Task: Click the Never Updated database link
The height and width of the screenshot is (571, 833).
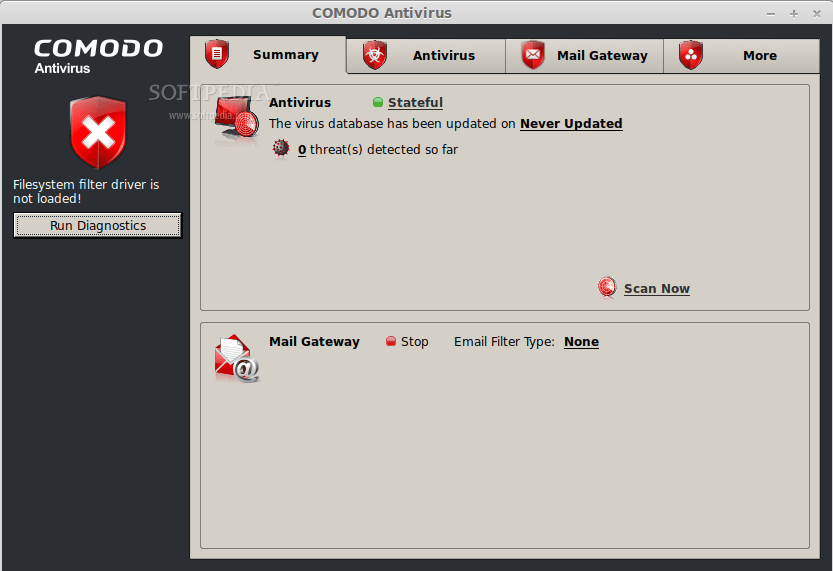Action: pos(571,124)
